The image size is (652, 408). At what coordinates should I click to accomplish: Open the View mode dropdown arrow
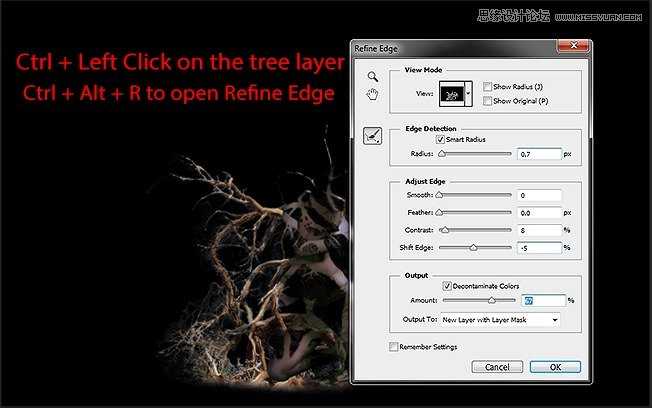point(470,93)
